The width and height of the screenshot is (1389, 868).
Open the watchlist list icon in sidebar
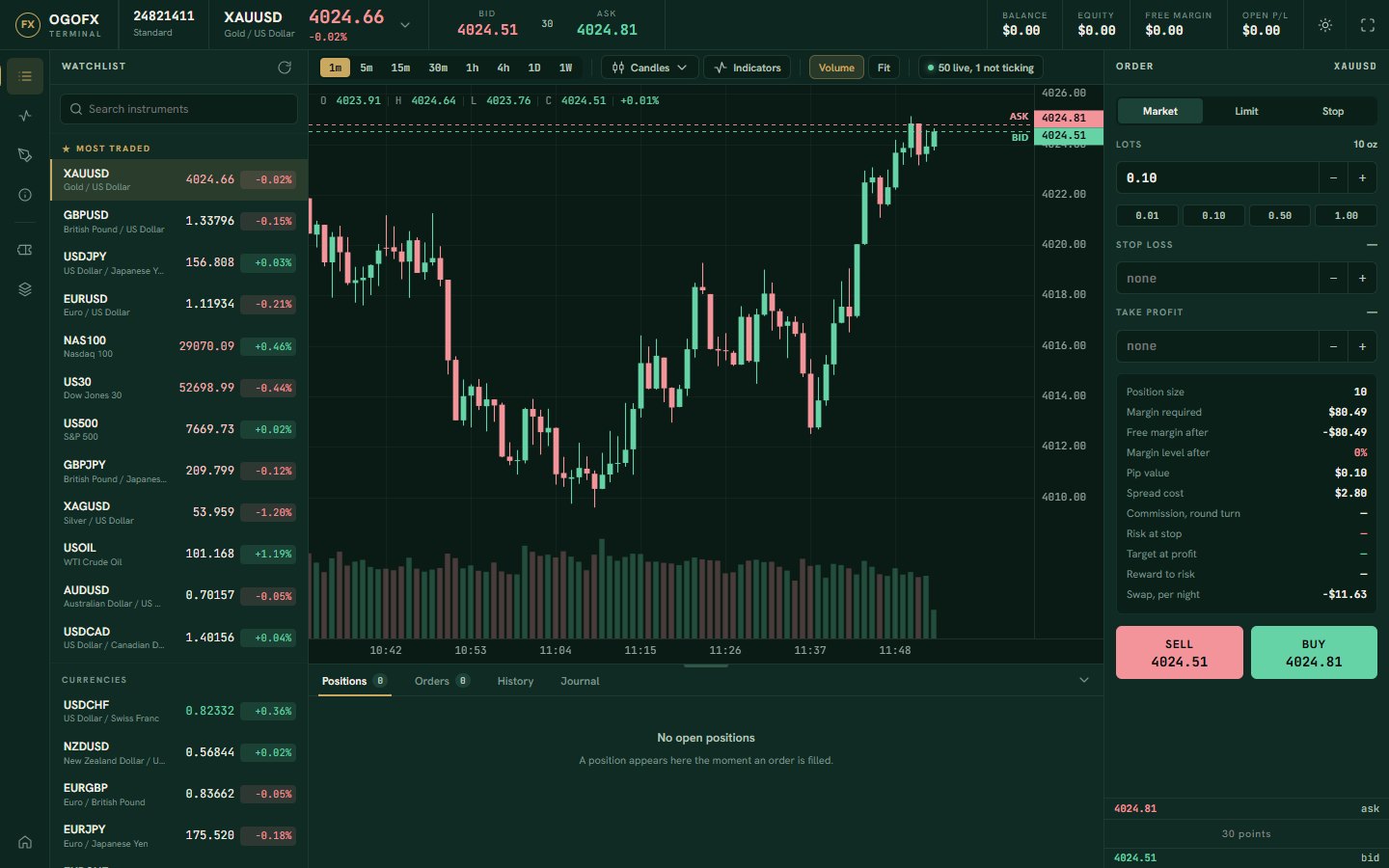25,76
